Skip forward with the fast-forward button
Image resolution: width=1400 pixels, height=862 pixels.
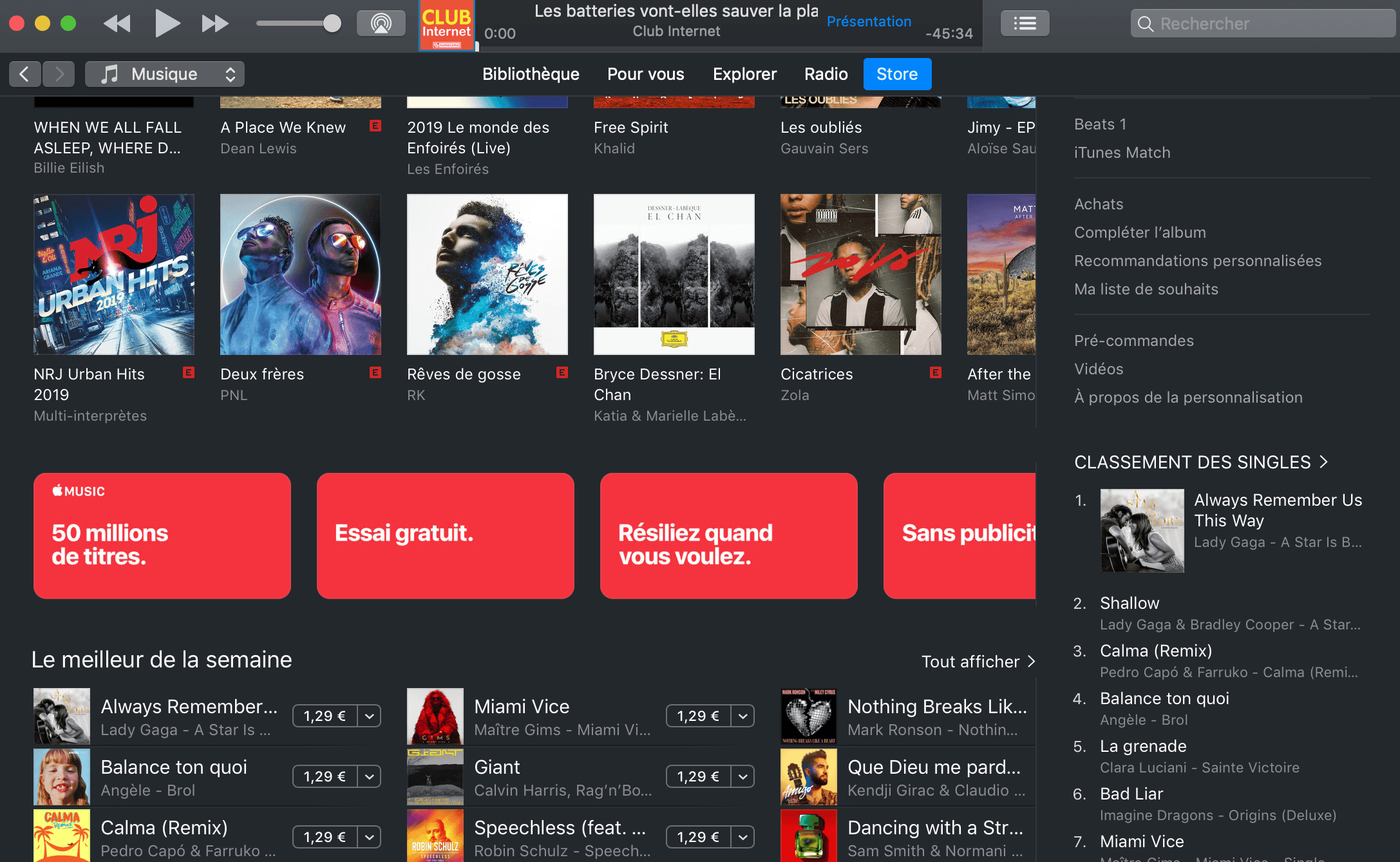pos(215,24)
